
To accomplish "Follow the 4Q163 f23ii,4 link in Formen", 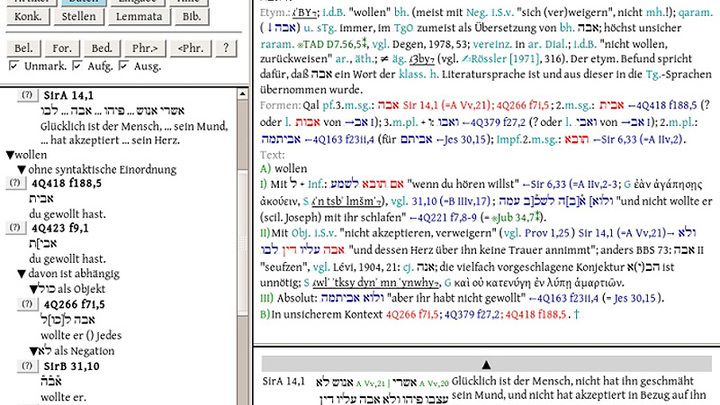I will click(x=338, y=139).
